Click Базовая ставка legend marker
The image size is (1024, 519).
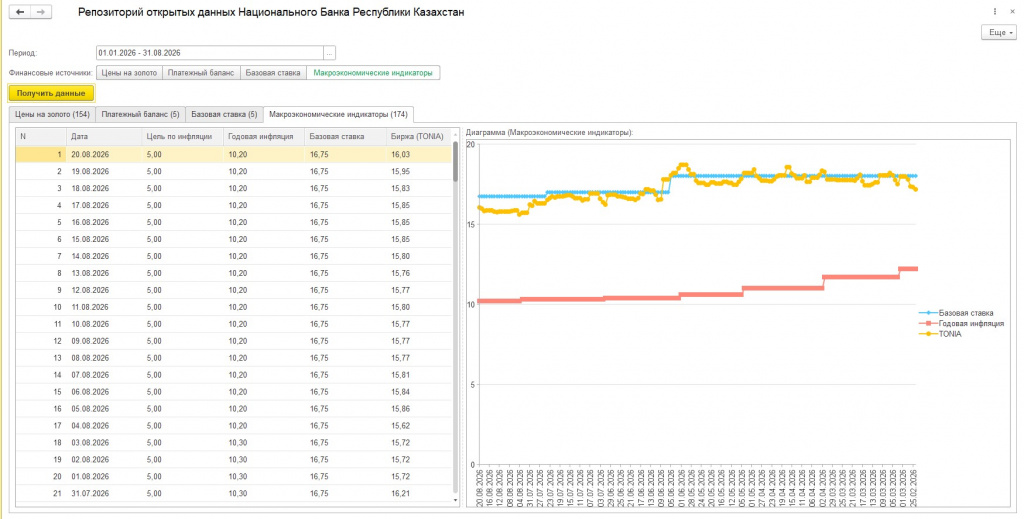coord(927,313)
